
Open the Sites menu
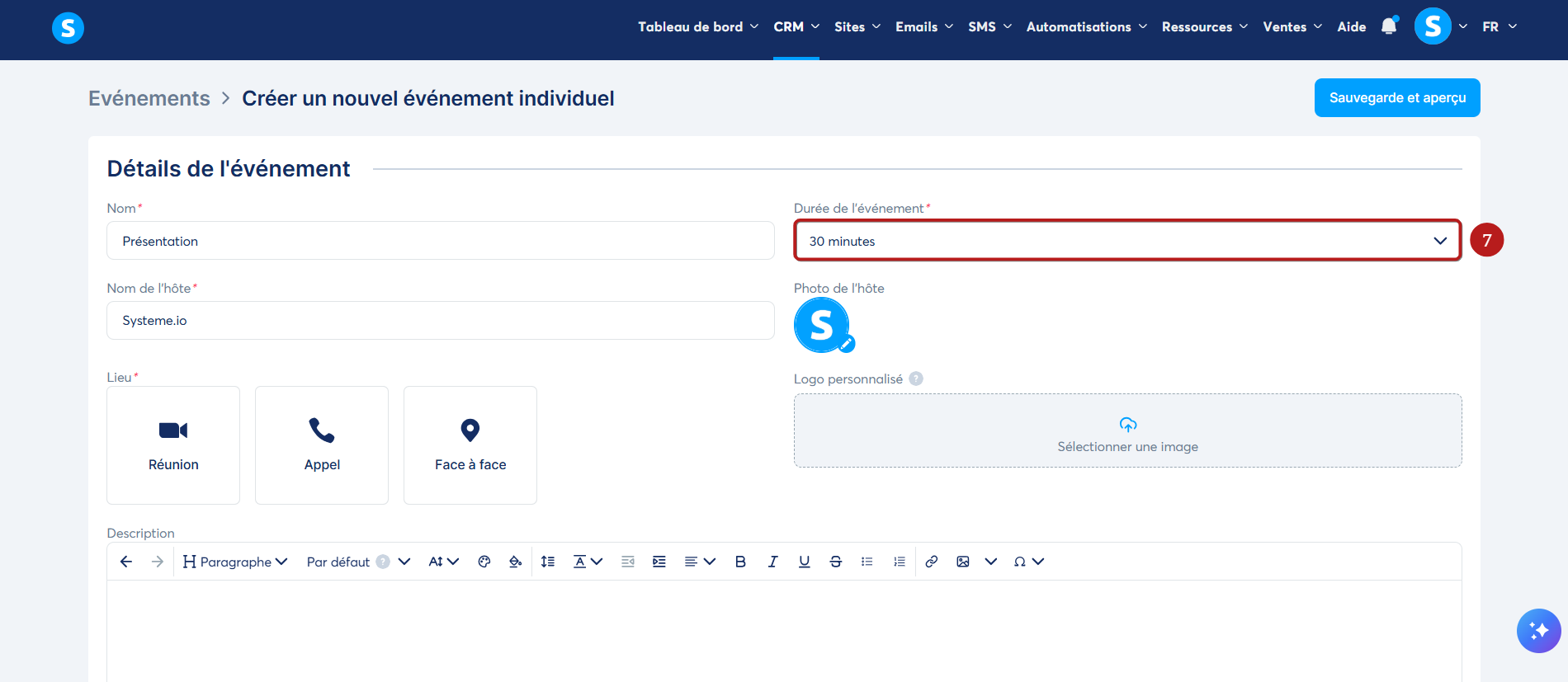[x=857, y=26]
